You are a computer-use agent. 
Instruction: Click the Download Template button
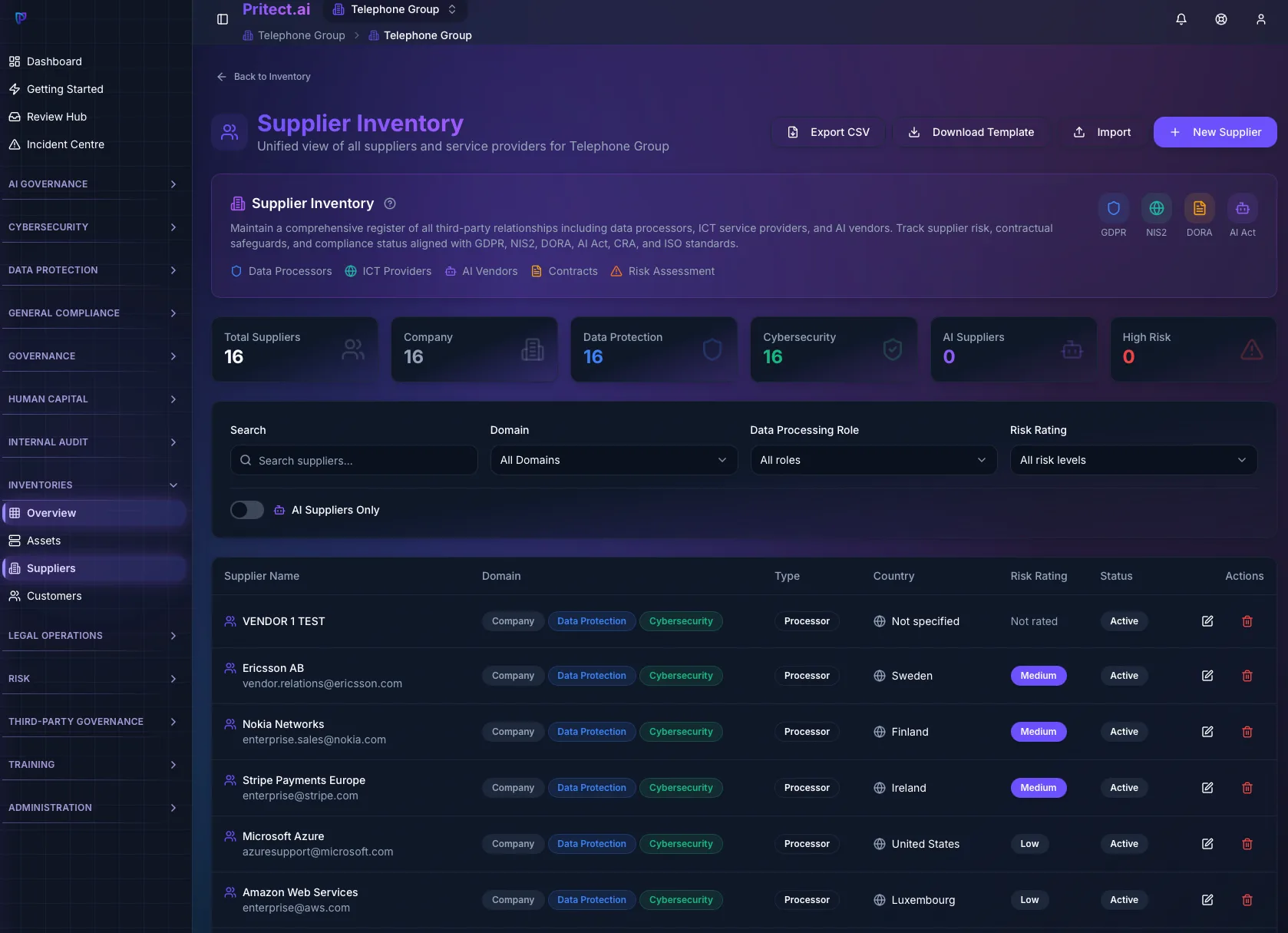tap(971, 132)
